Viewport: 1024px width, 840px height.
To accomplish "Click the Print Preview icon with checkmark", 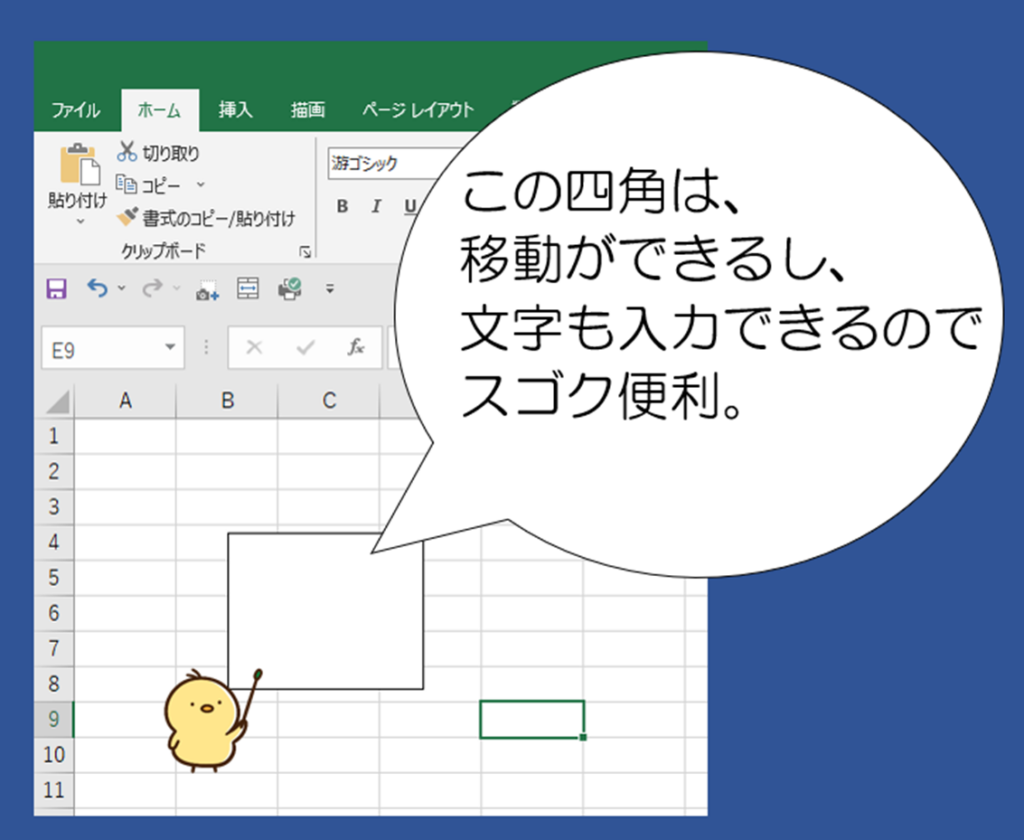I will click(290, 288).
